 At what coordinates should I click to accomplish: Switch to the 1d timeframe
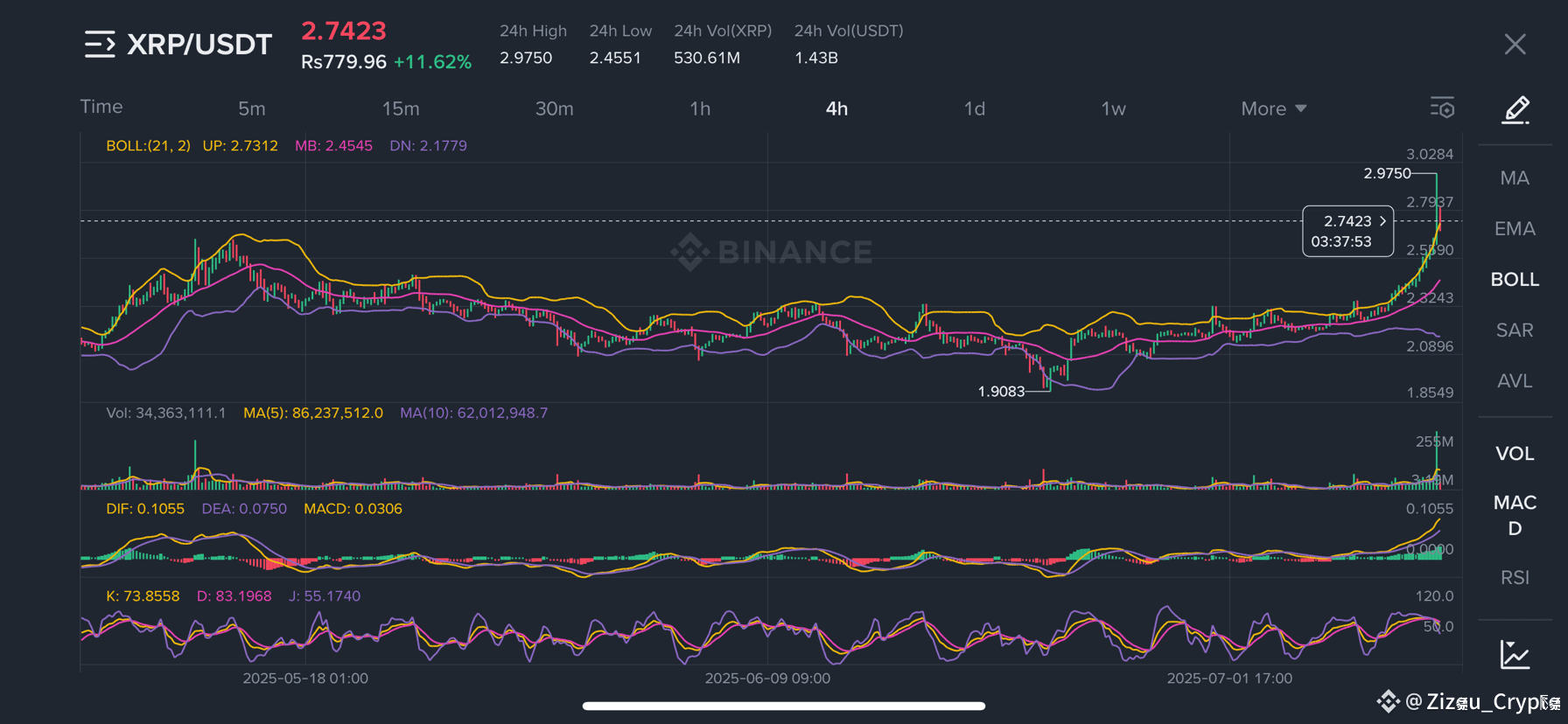coord(974,109)
